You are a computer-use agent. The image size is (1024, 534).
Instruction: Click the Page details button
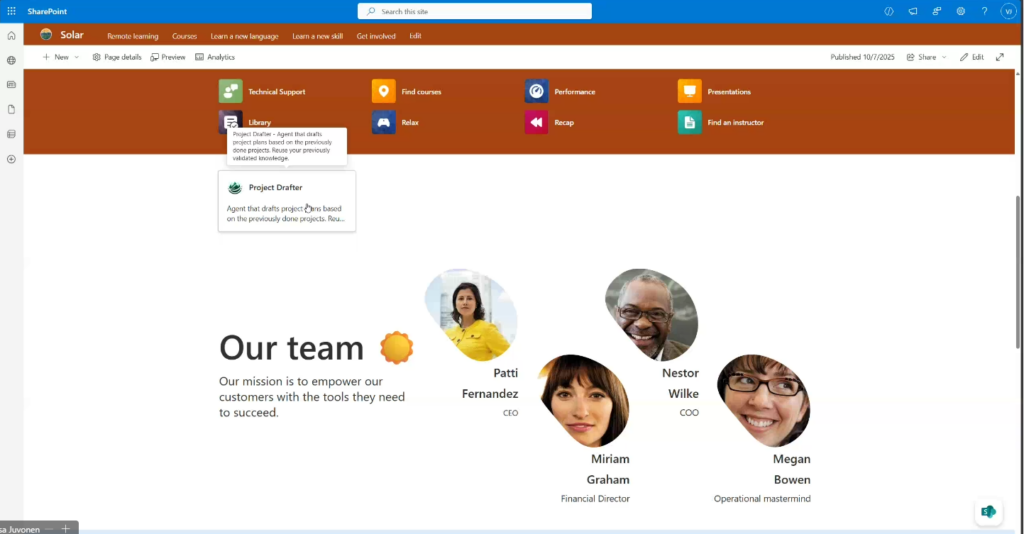117,57
